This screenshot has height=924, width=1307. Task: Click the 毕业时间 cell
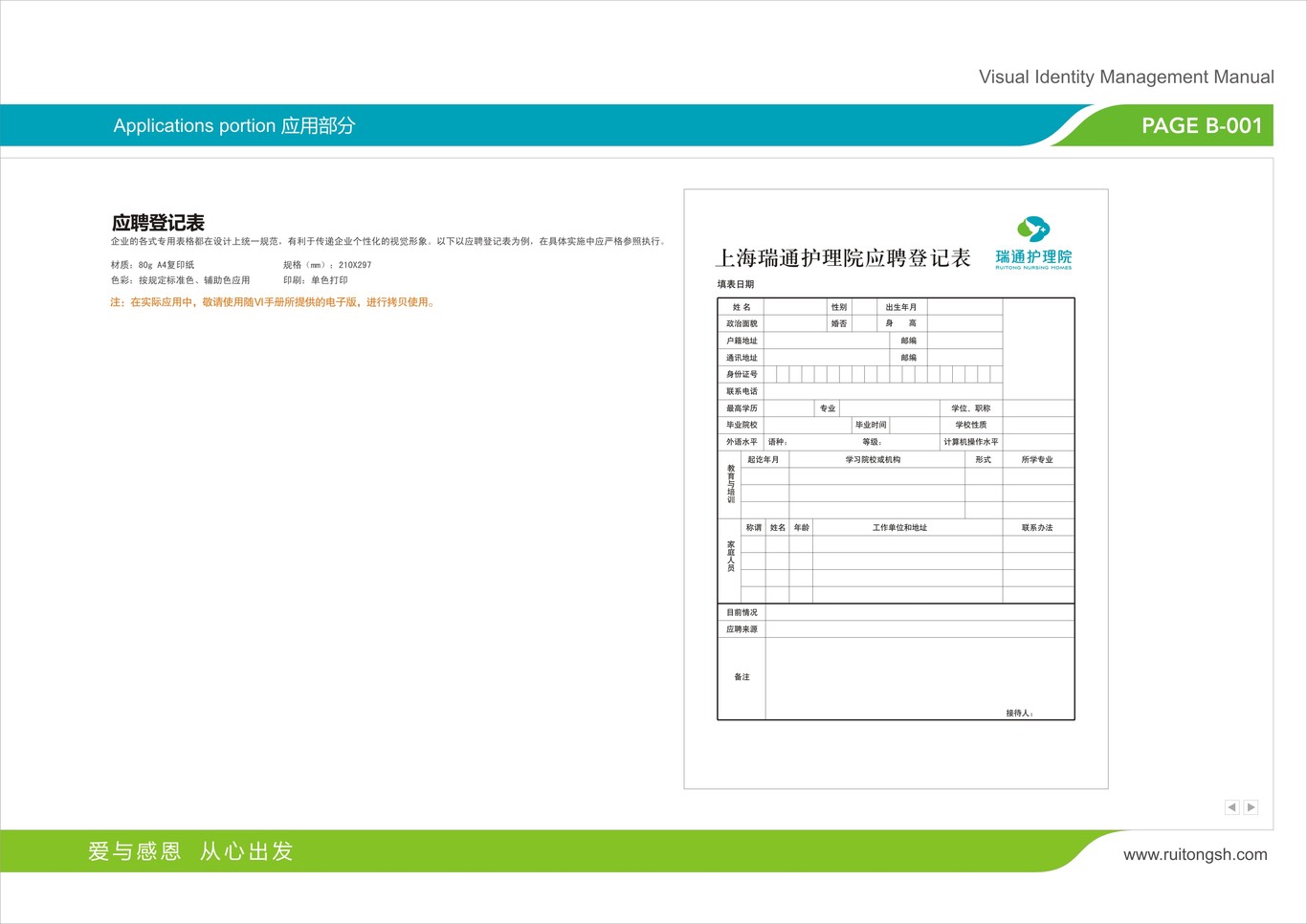(x=871, y=425)
